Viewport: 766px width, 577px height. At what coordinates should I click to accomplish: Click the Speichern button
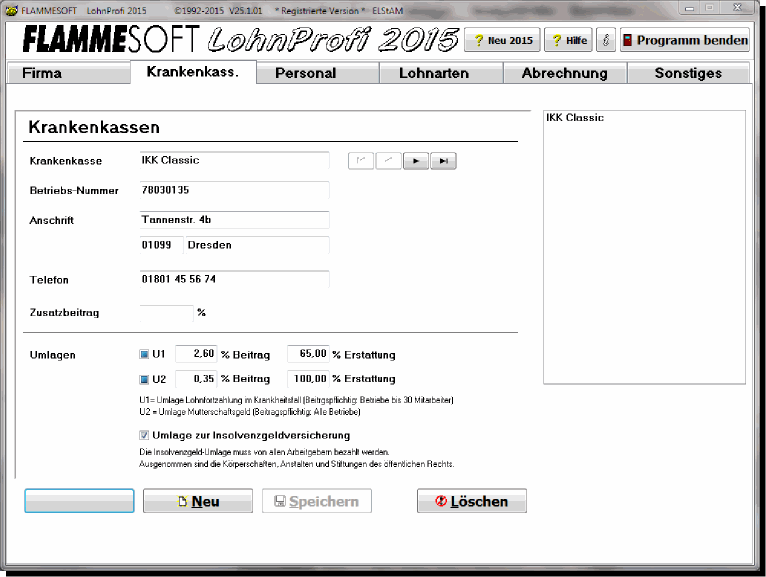(317, 501)
